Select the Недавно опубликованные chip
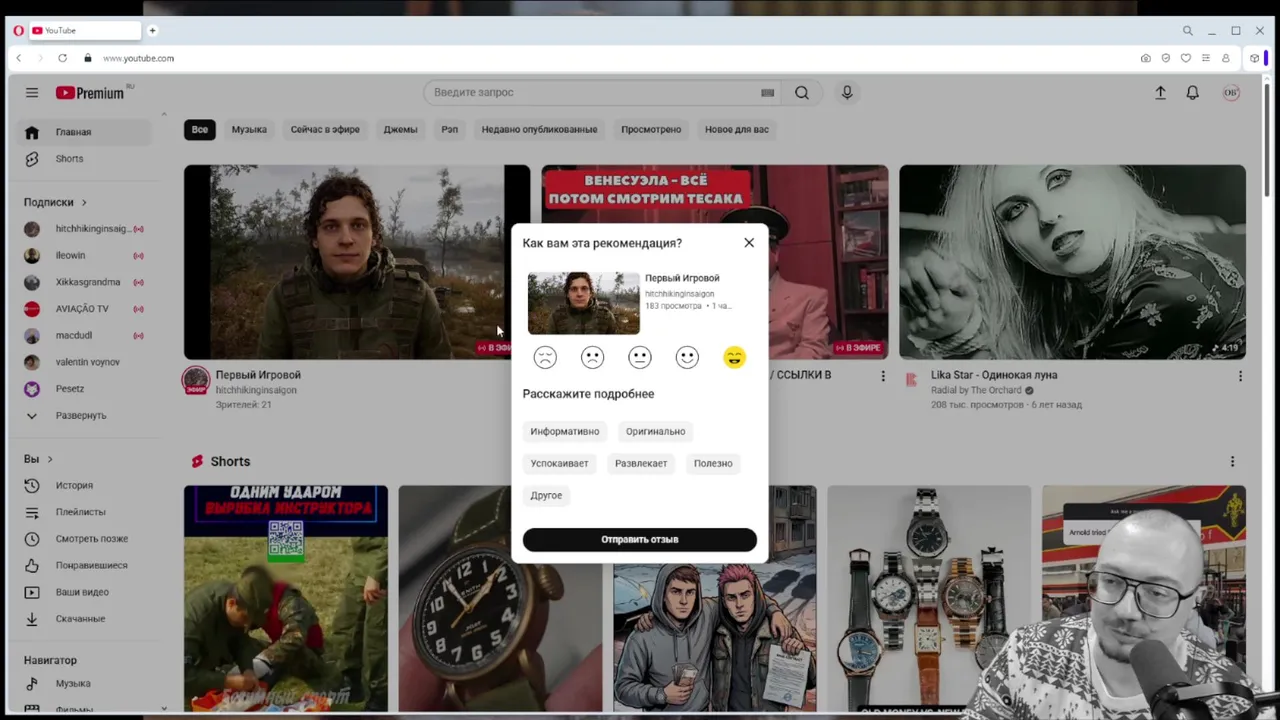Viewport: 1280px width, 720px height. point(539,129)
